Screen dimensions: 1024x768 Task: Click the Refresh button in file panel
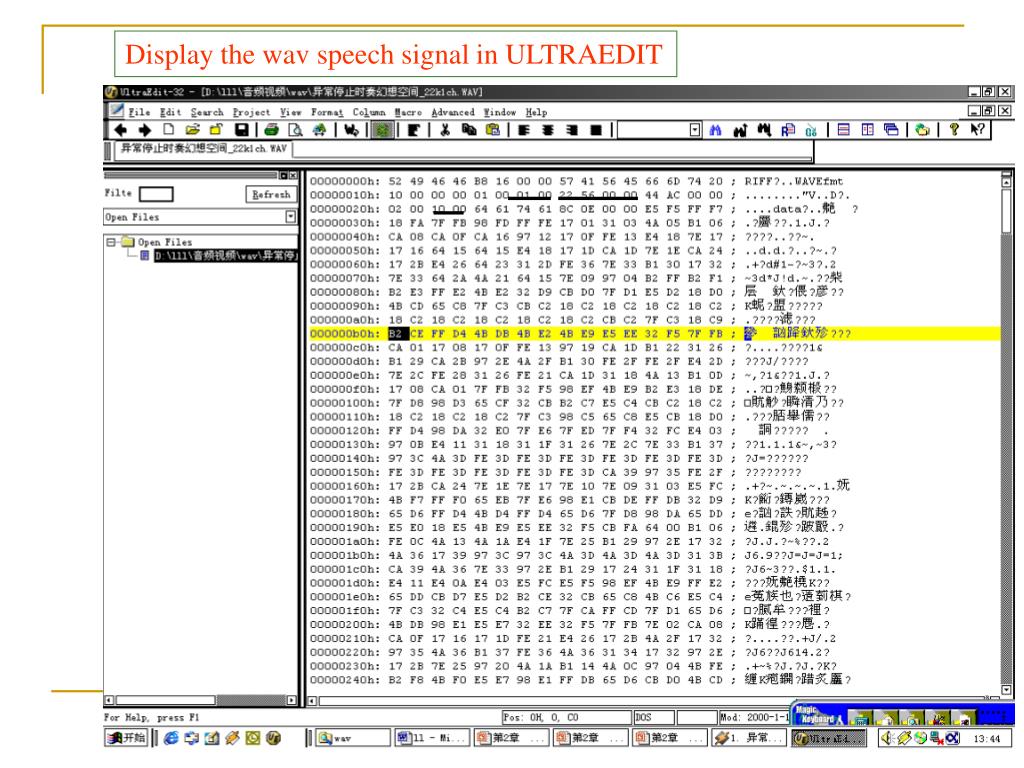click(x=271, y=195)
